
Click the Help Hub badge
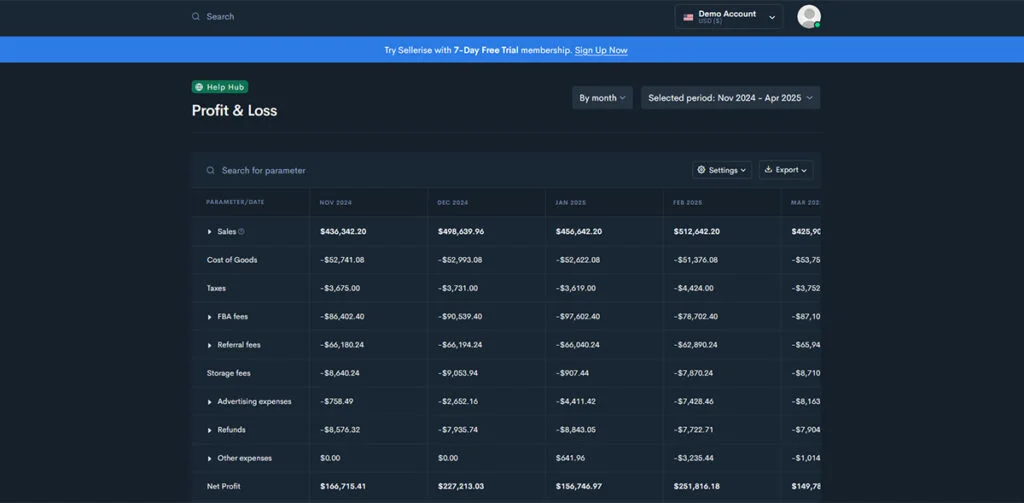click(x=220, y=87)
